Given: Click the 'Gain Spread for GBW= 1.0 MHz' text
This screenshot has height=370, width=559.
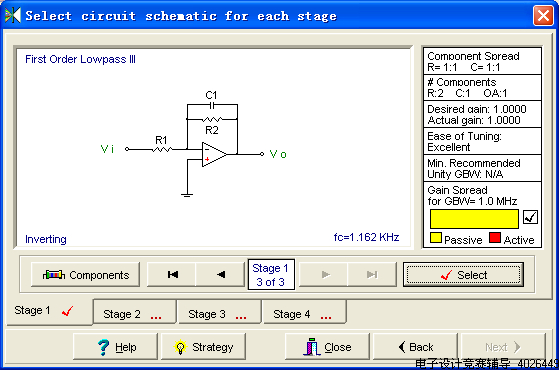Looking at the screenshot, I should (x=472, y=196).
